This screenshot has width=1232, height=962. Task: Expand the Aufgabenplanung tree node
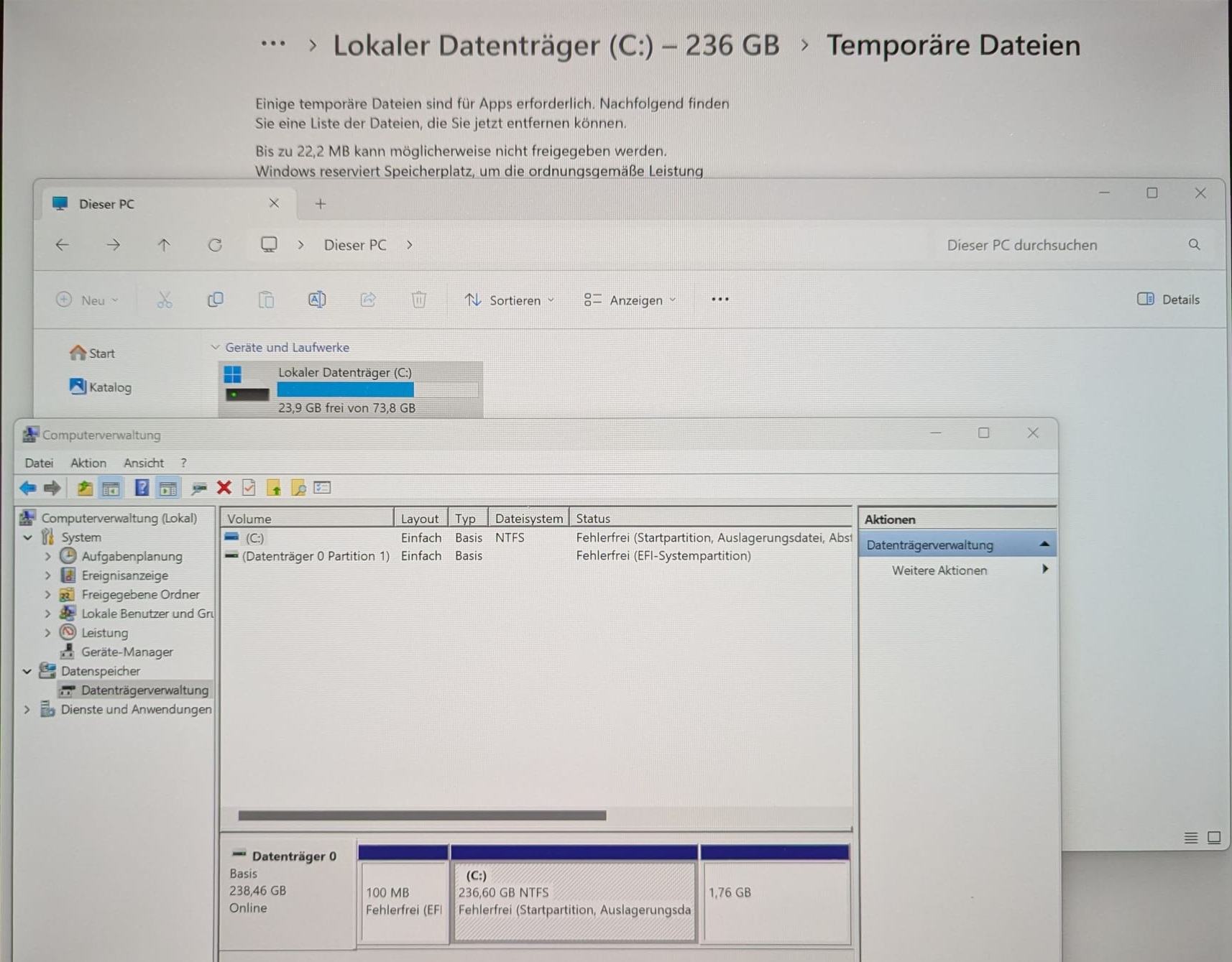click(47, 556)
